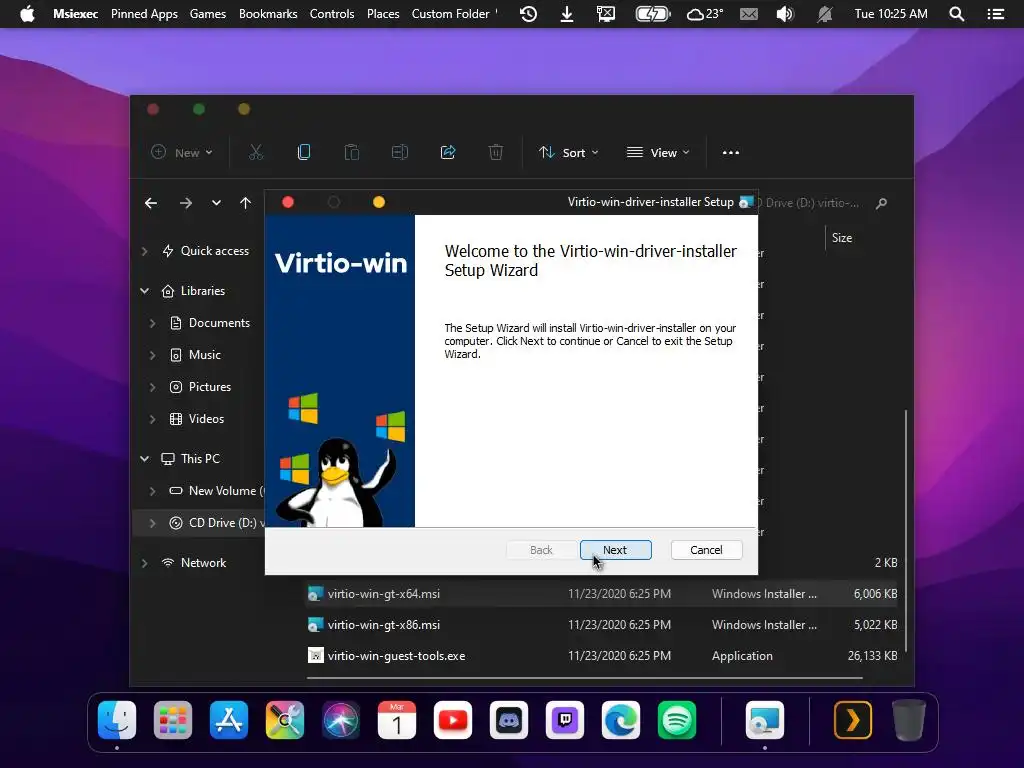This screenshot has width=1024, height=768.
Task: Expand the Pictures library node
Action: tap(152, 387)
